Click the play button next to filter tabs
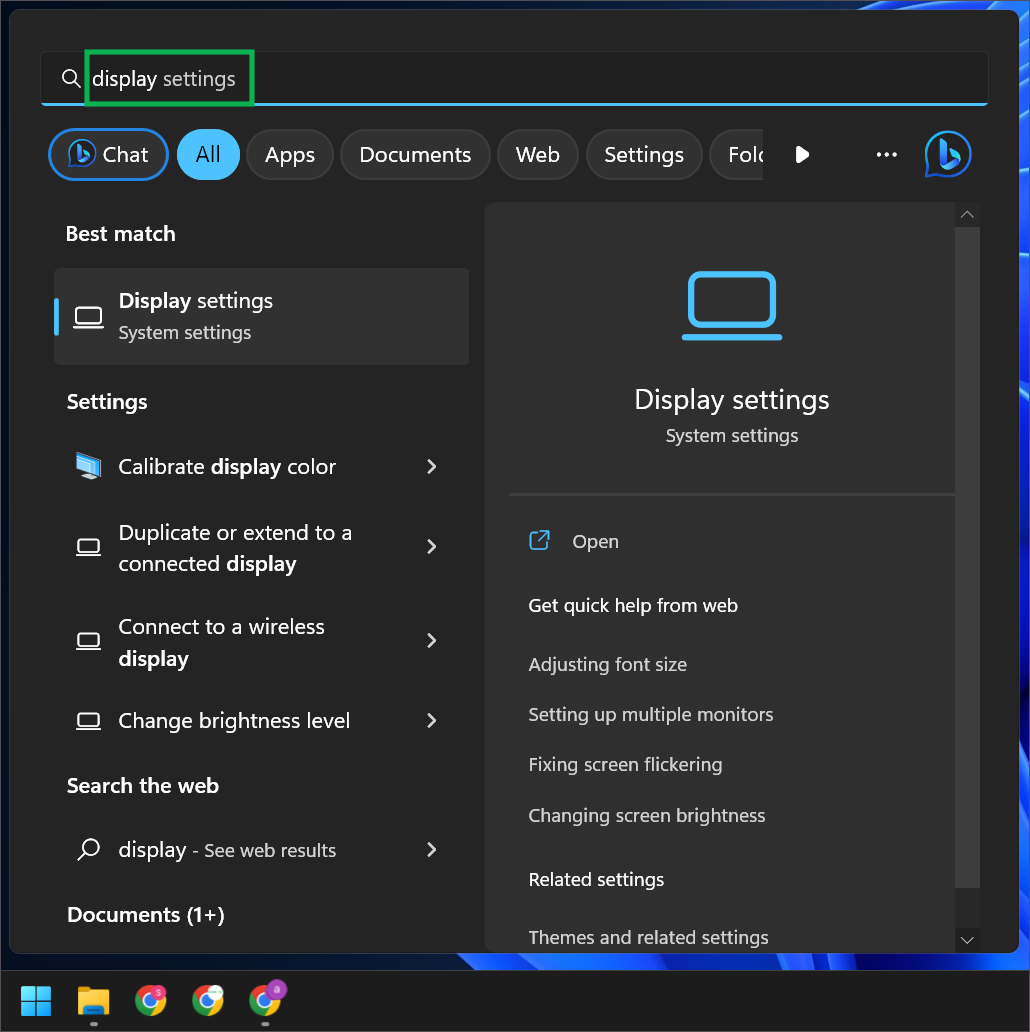The width and height of the screenshot is (1030, 1032). point(802,154)
